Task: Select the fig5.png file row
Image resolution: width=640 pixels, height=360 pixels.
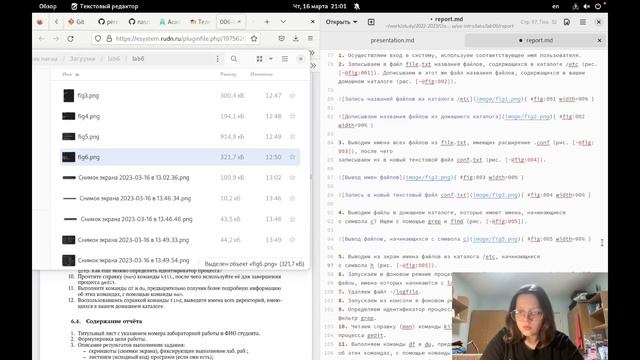Action: point(180,137)
